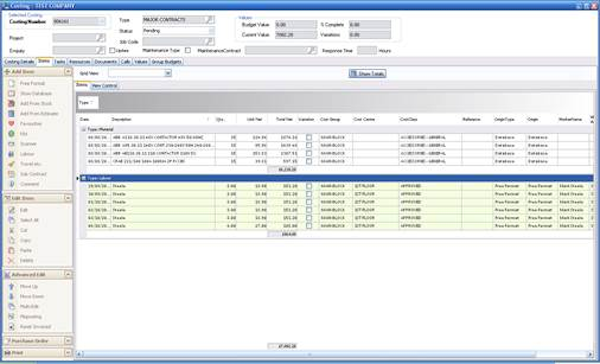Image resolution: width=600 pixels, height=364 pixels.
Task: Add item from Stock icon
Action: [12, 103]
